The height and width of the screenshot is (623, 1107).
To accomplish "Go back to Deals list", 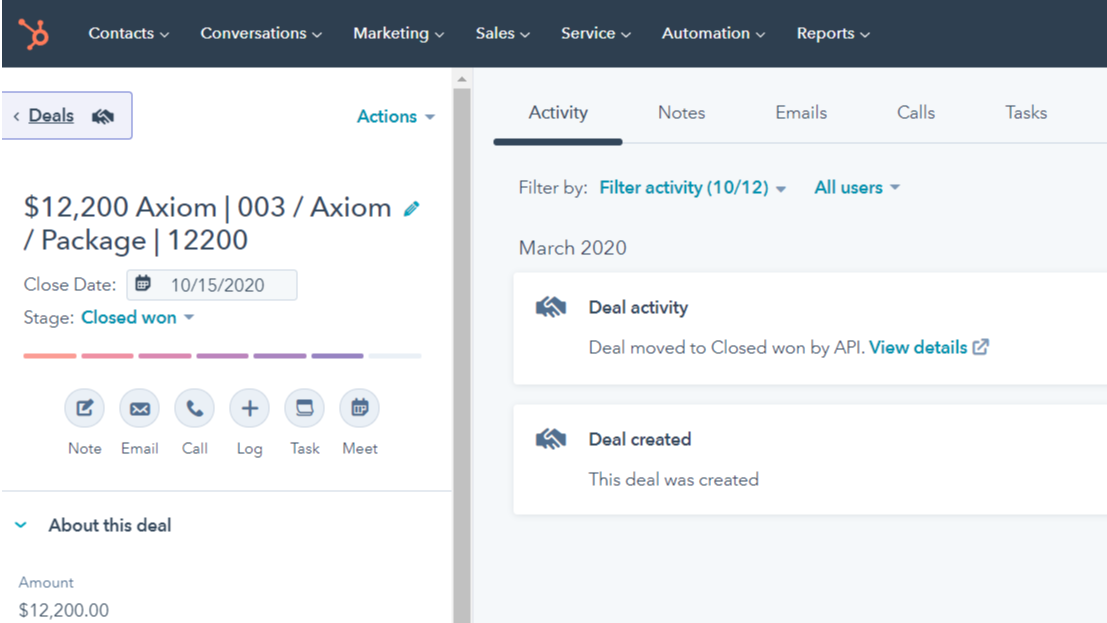I will click(52, 116).
